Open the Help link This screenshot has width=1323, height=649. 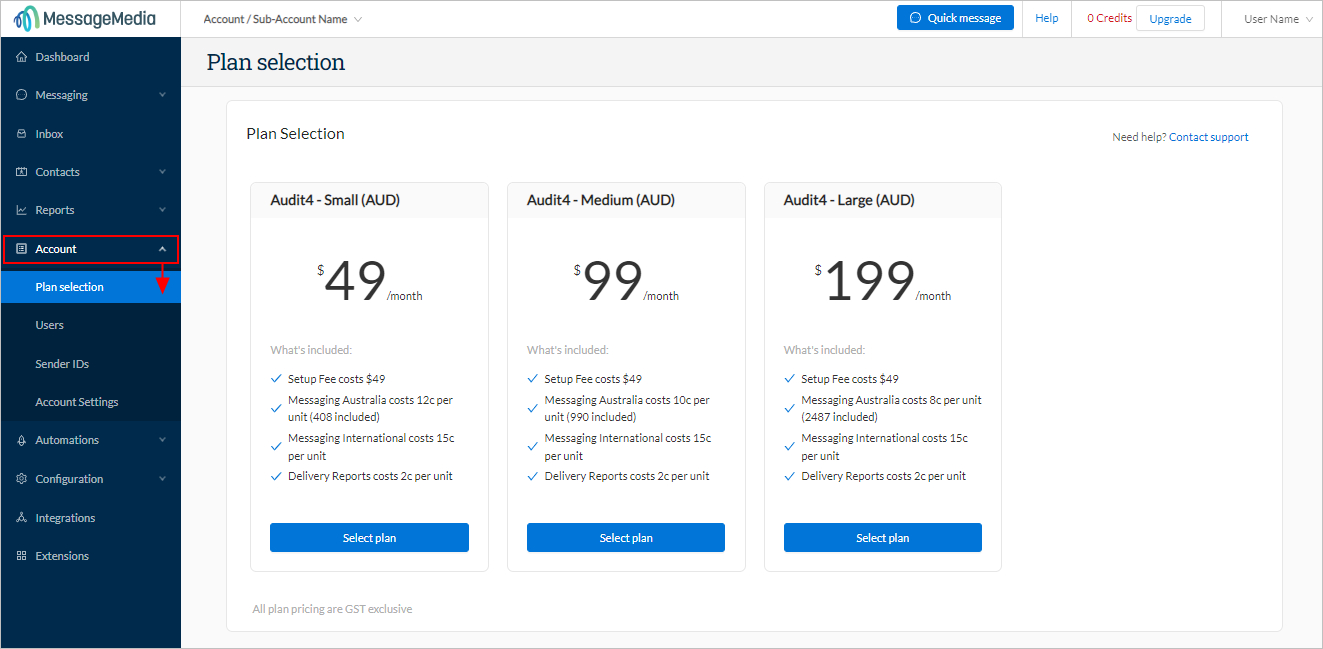[x=1047, y=18]
